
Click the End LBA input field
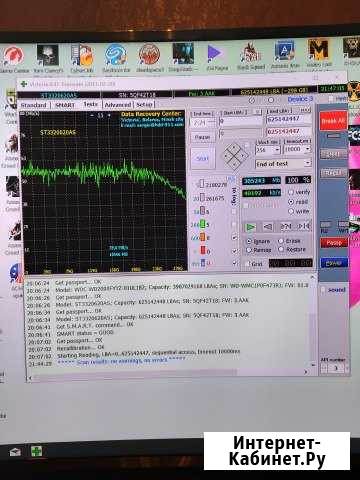pyautogui.click(x=289, y=119)
